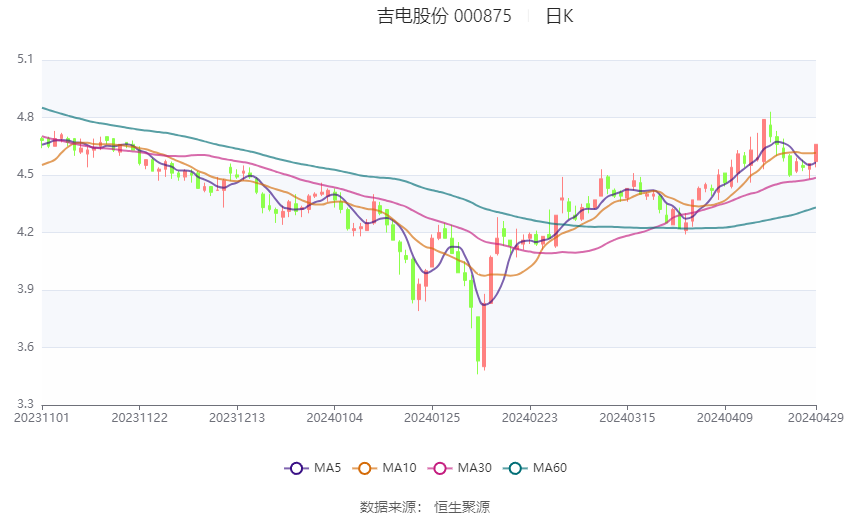Click the 日K label in title

pyautogui.click(x=559, y=16)
